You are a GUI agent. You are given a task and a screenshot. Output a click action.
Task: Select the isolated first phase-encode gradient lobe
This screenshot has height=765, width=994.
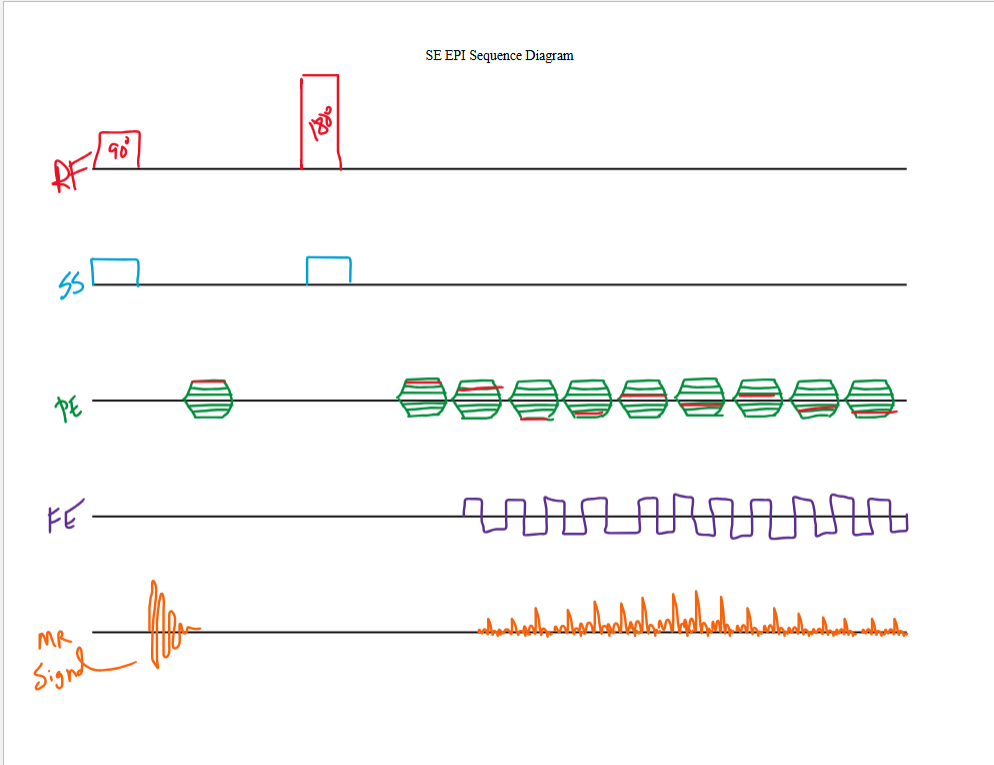(x=209, y=399)
